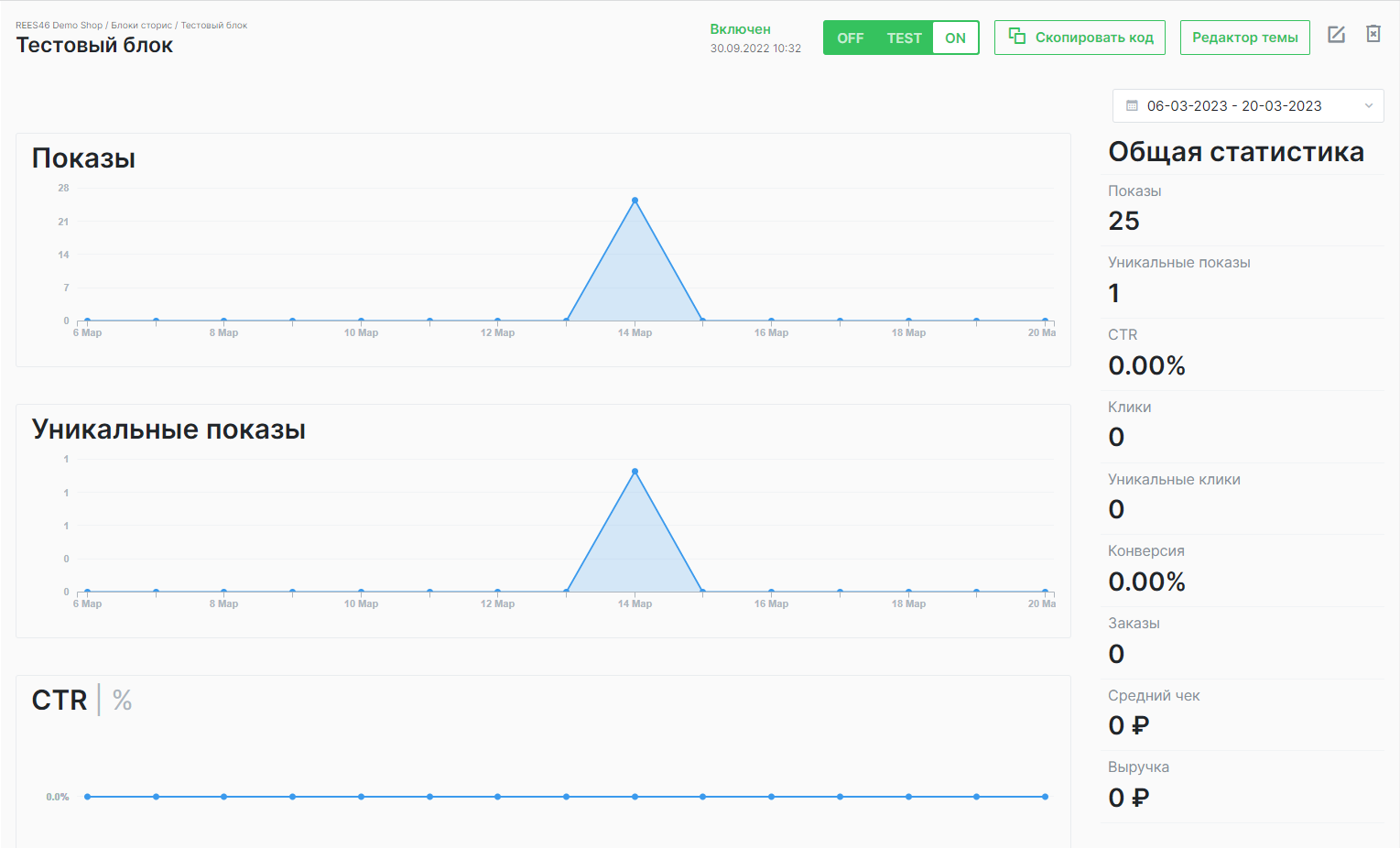Switch the block status to OFF
Image resolution: width=1400 pixels, height=848 pixels.
(x=850, y=38)
